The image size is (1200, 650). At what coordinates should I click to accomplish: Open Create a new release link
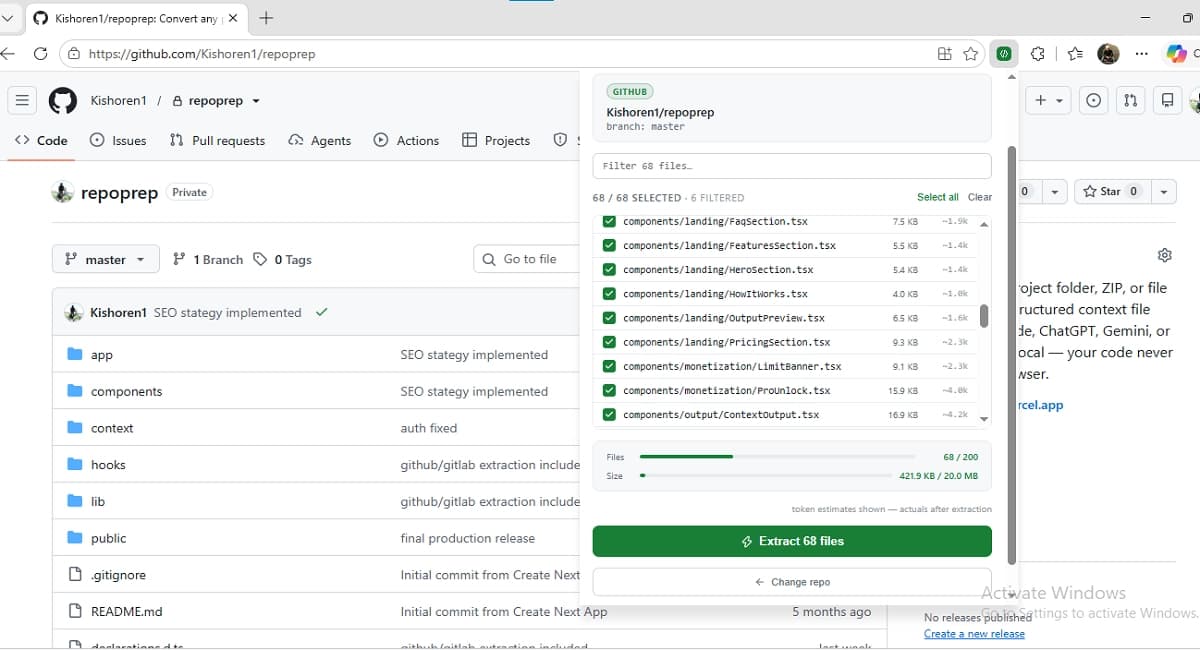974,633
